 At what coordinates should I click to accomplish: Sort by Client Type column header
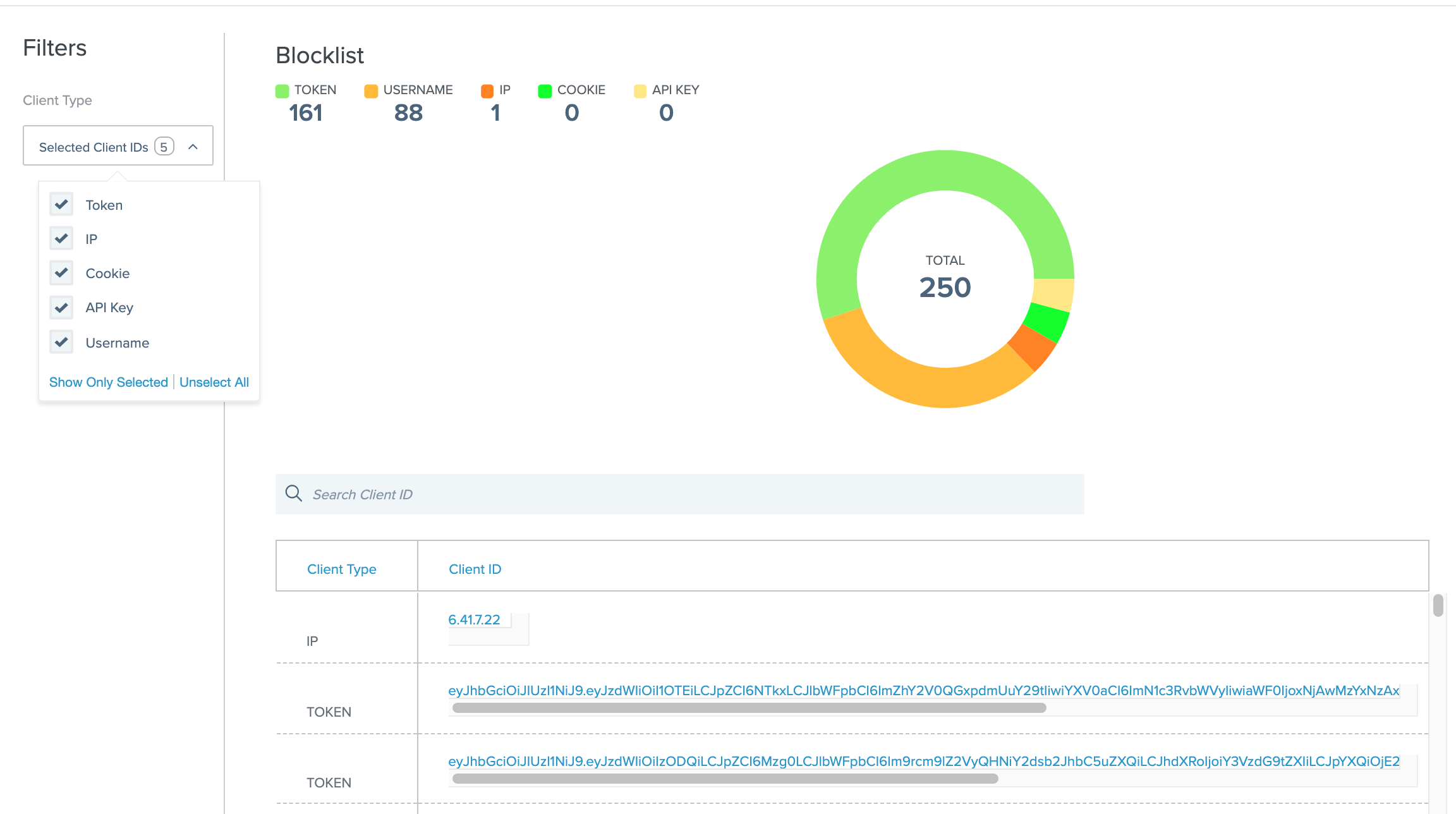pos(341,569)
